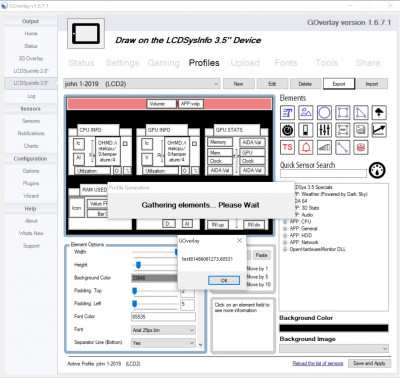Select the Circle shape element
This screenshot has width=400, height=378.
324,113
